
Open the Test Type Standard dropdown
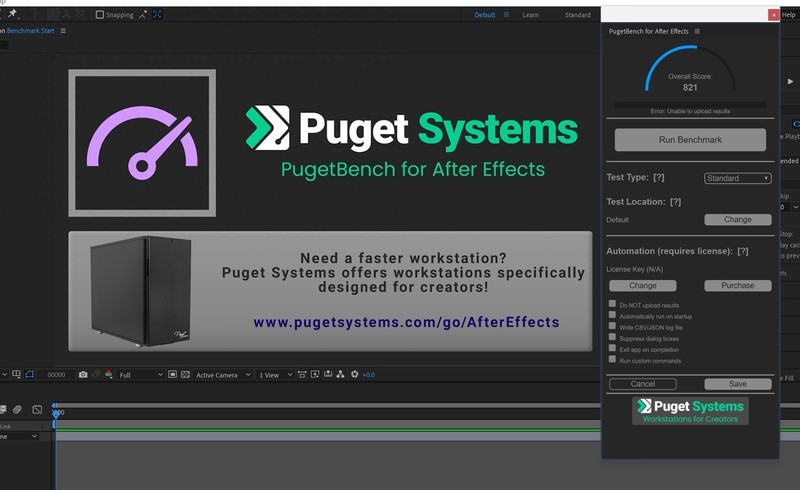(738, 178)
